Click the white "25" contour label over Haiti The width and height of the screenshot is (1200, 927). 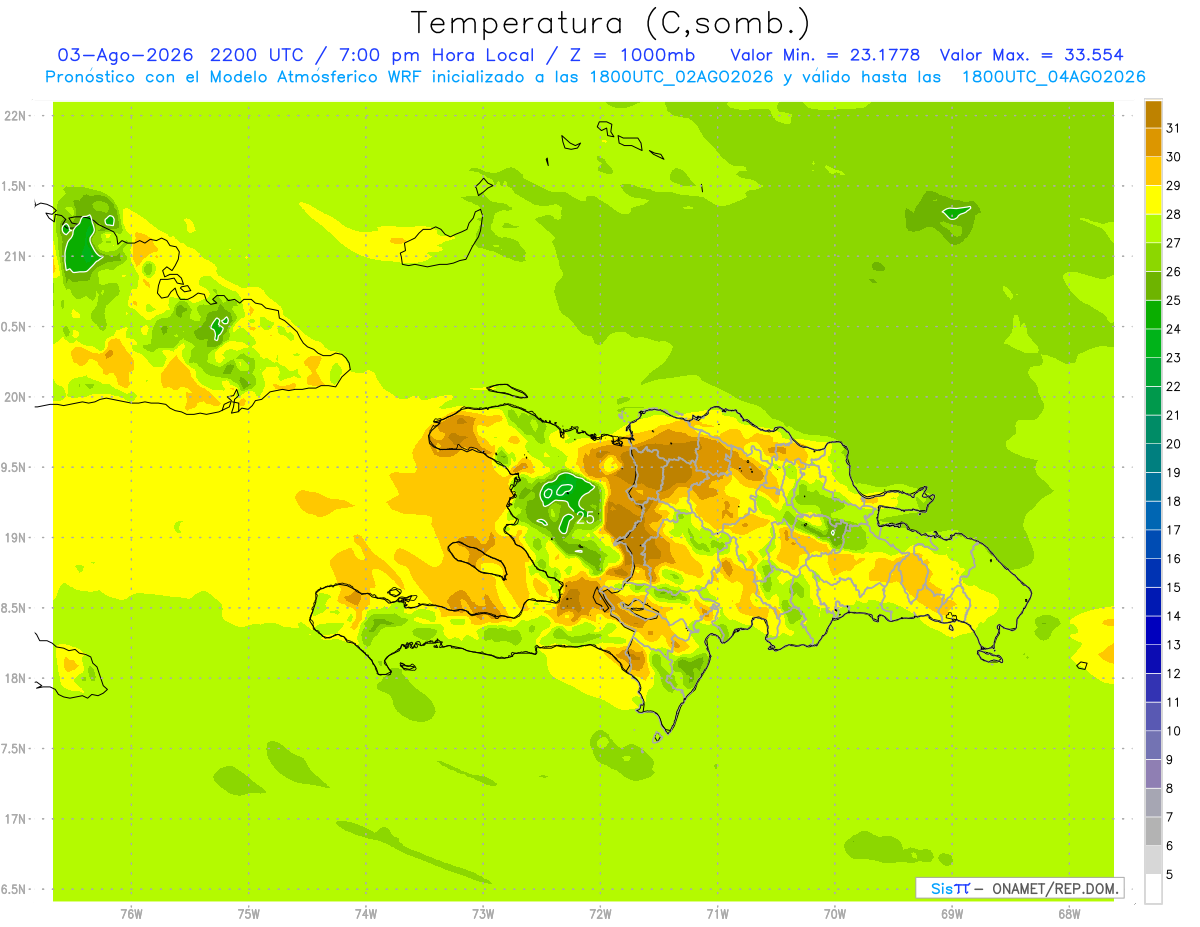point(586,517)
